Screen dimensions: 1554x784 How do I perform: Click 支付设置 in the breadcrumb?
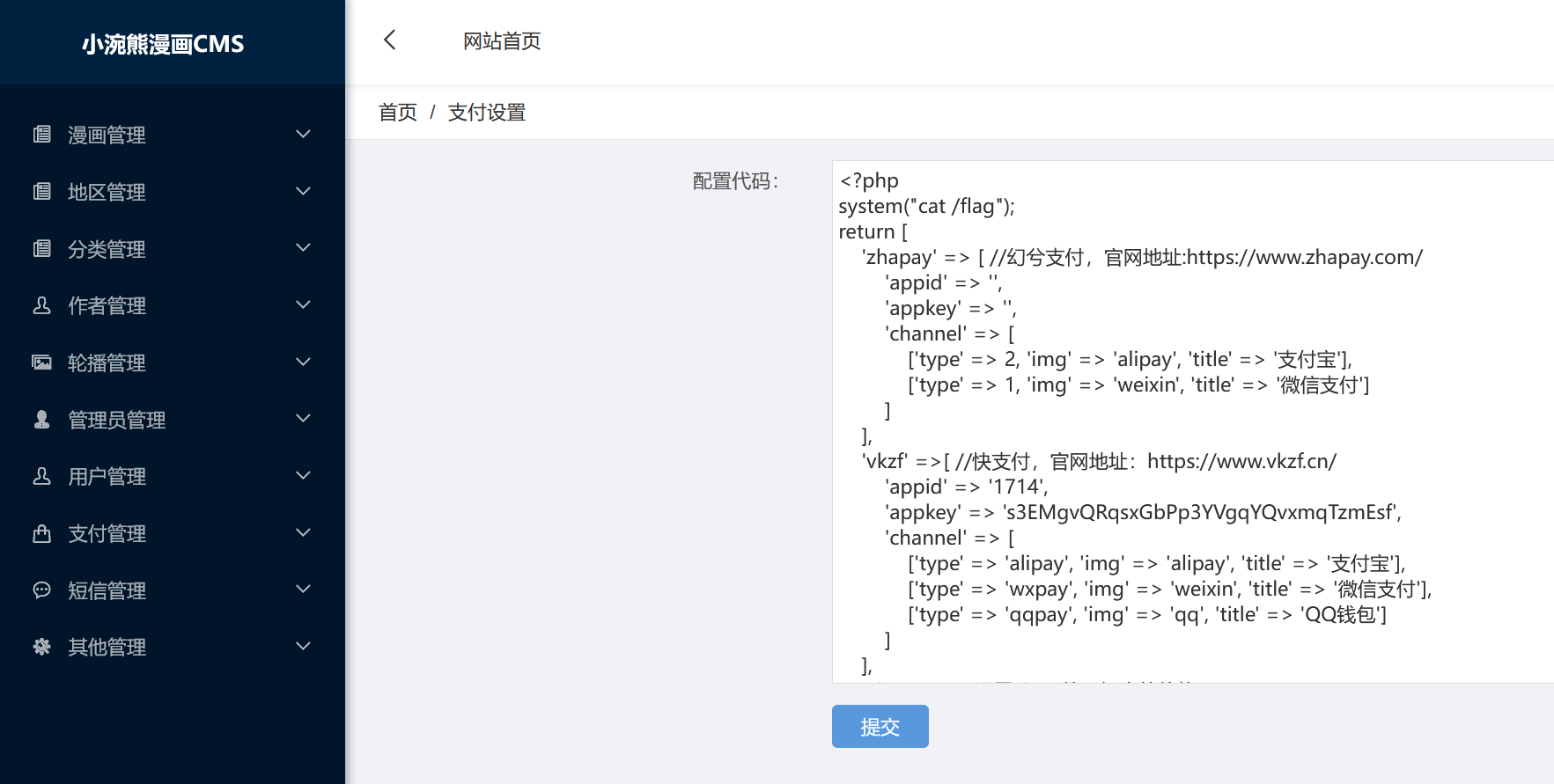[x=486, y=112]
